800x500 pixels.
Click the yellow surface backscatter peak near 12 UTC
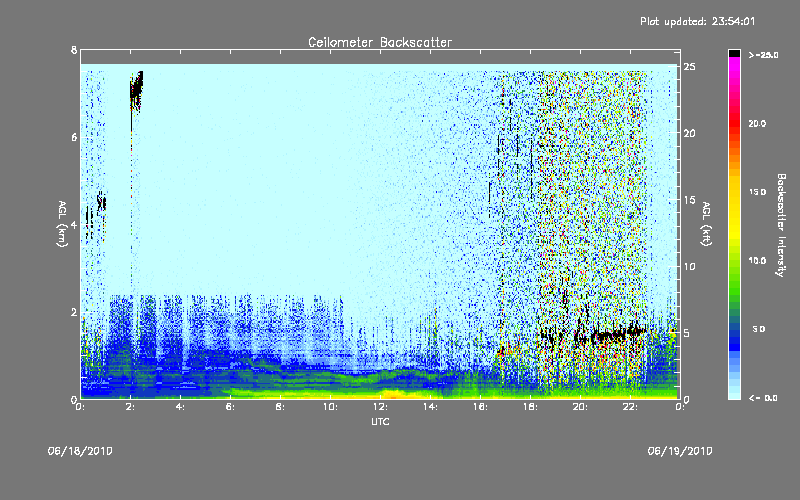(393, 394)
